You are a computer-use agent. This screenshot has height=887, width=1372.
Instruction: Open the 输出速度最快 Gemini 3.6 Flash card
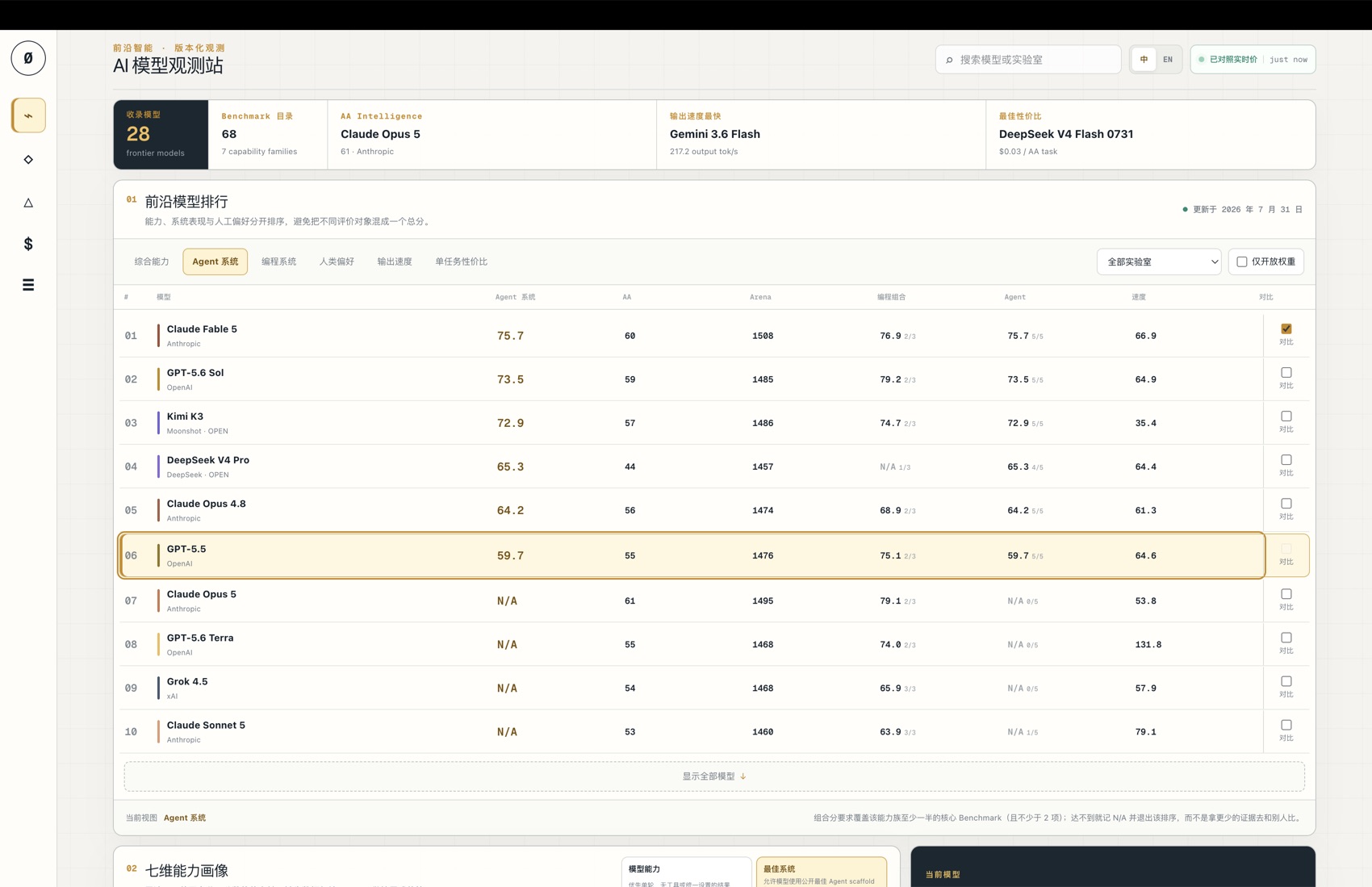822,135
